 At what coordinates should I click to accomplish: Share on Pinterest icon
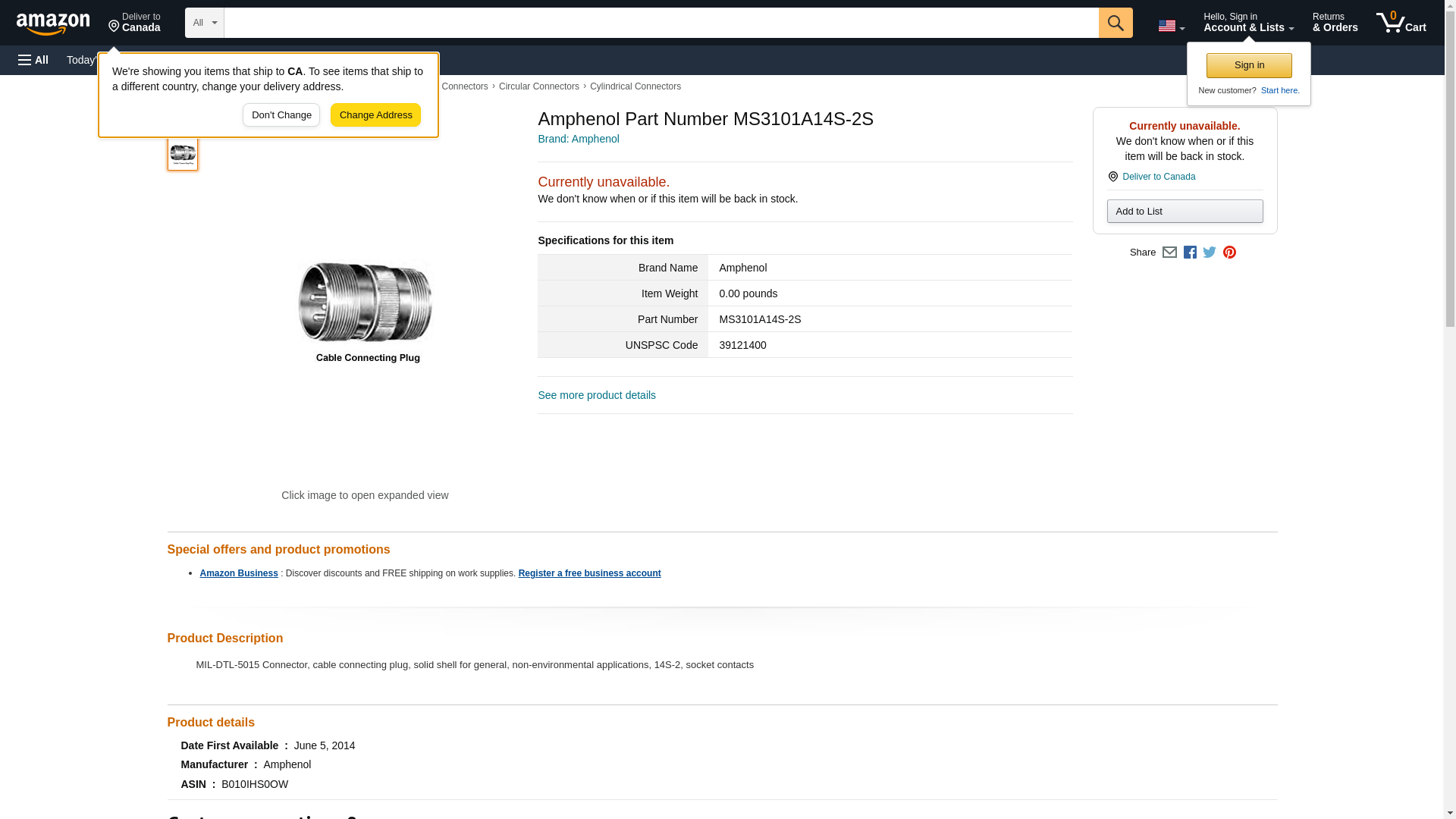[x=1229, y=253]
